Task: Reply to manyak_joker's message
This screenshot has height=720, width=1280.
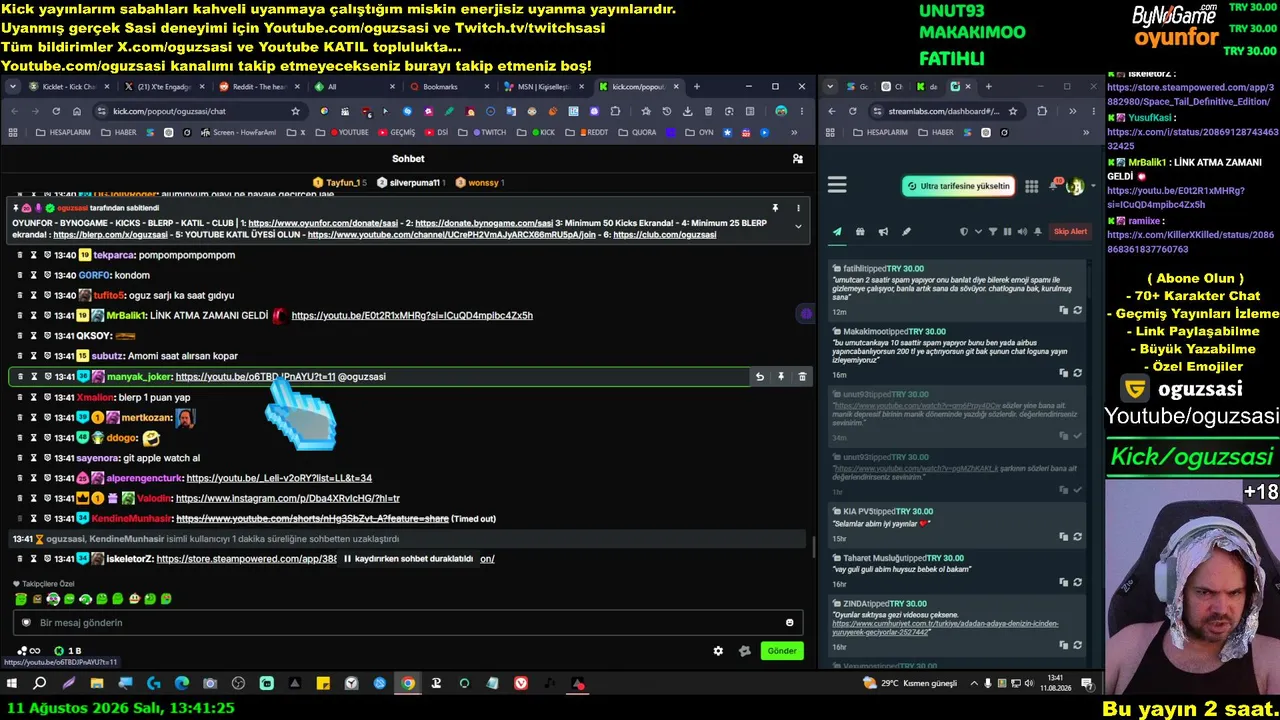Action: (760, 377)
